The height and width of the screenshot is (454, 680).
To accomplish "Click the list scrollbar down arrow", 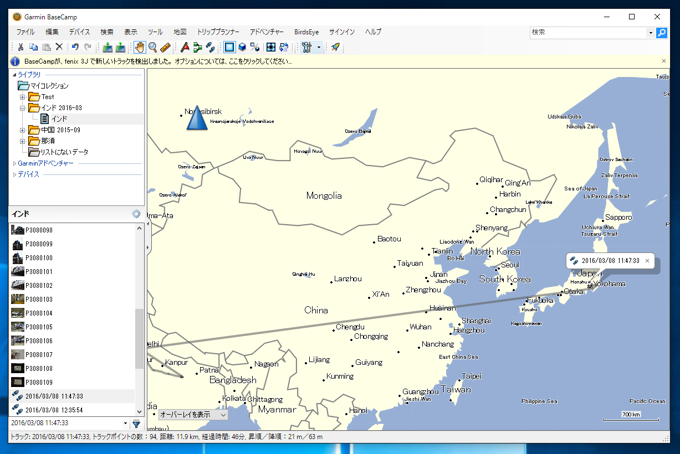I will click(x=139, y=412).
